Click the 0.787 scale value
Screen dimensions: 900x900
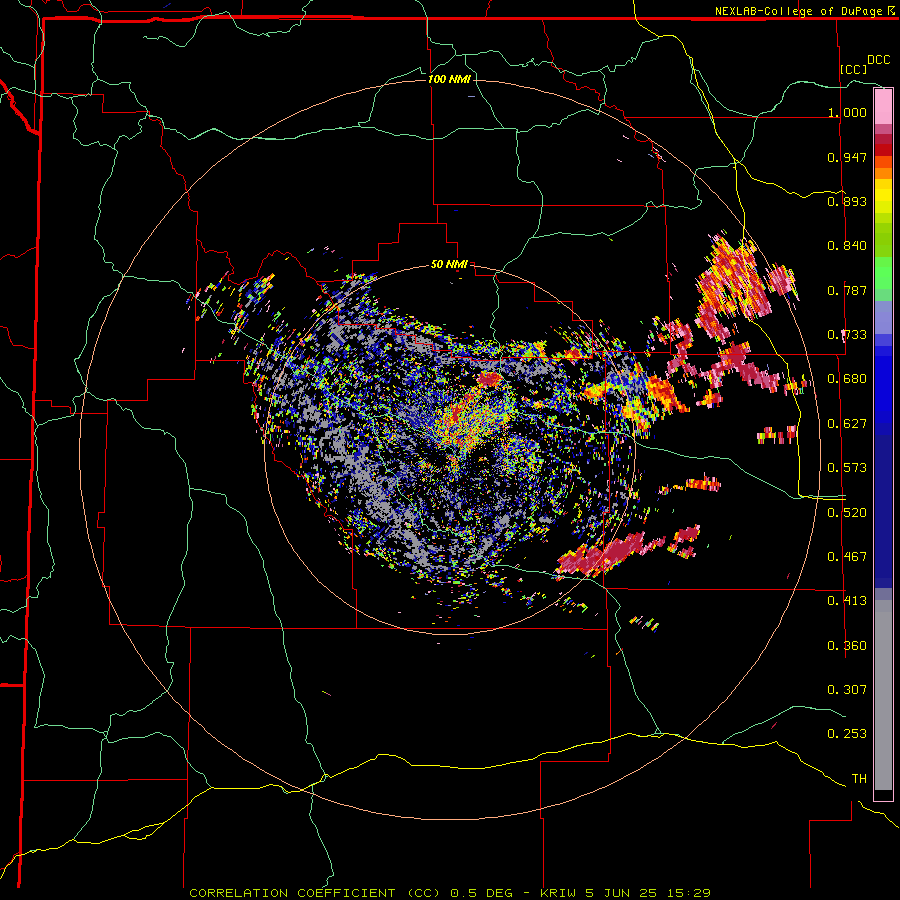847,290
